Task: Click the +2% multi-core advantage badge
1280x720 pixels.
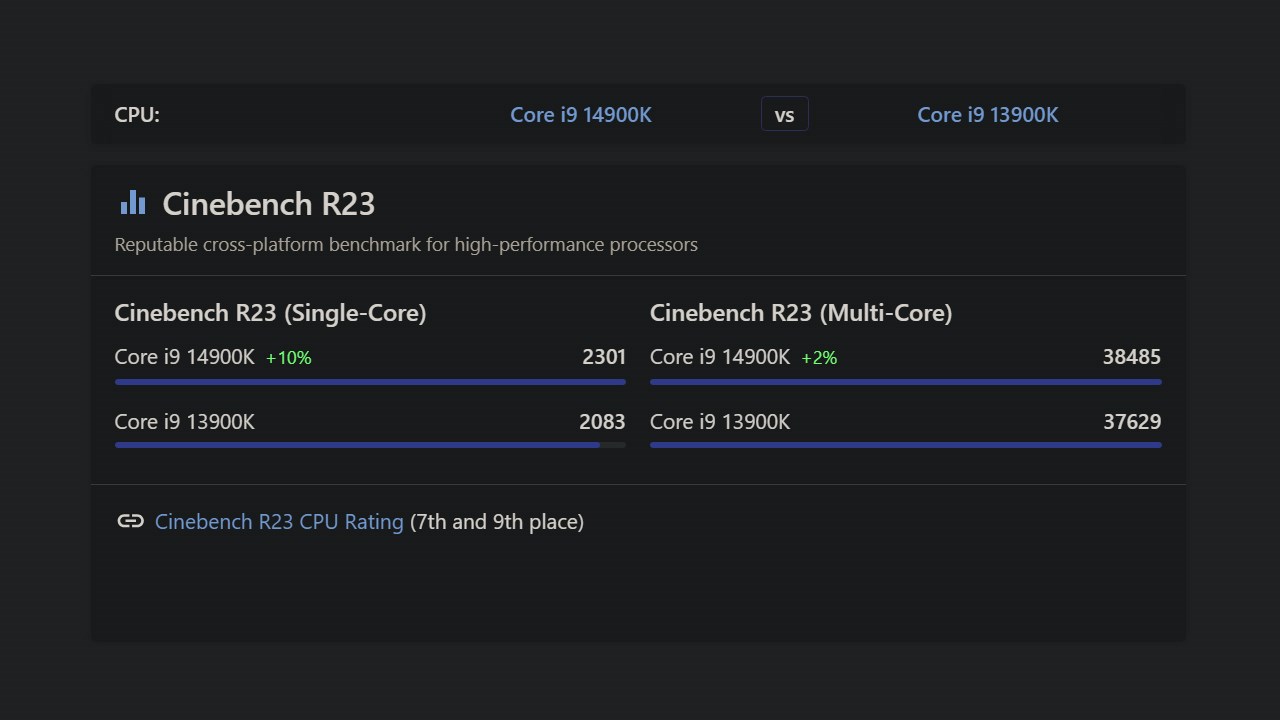Action: pos(819,358)
